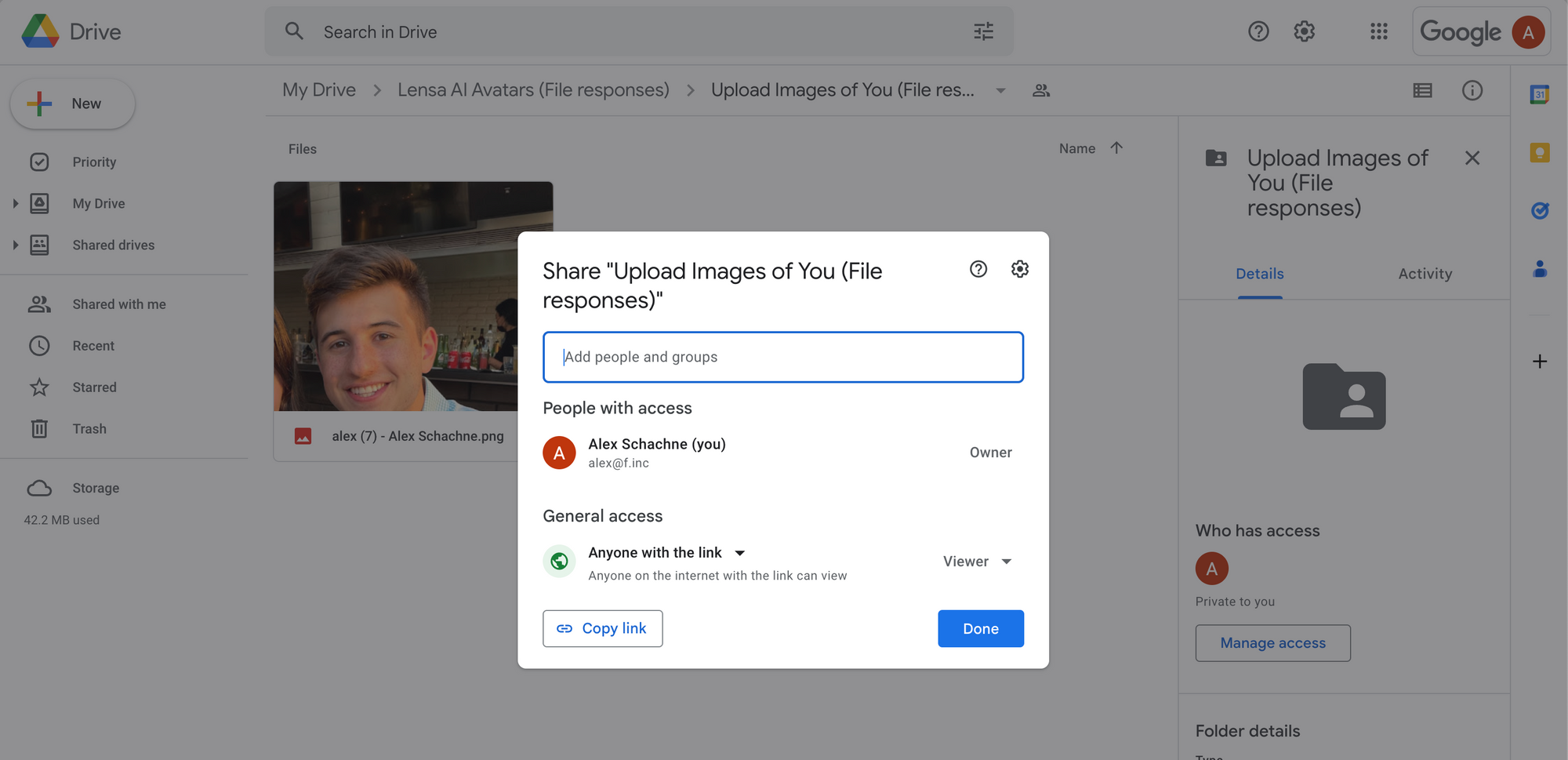
Task: Close the details panel
Action: (1472, 158)
